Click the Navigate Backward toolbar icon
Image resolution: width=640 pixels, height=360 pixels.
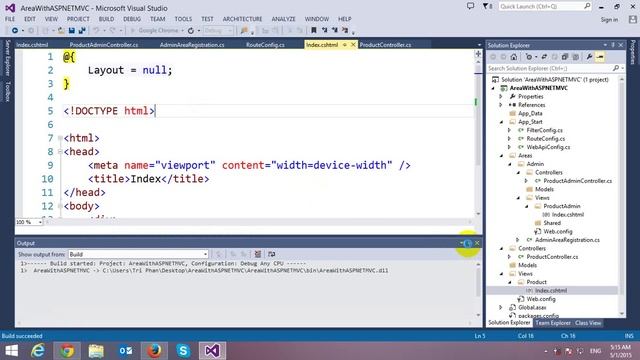[15, 31]
